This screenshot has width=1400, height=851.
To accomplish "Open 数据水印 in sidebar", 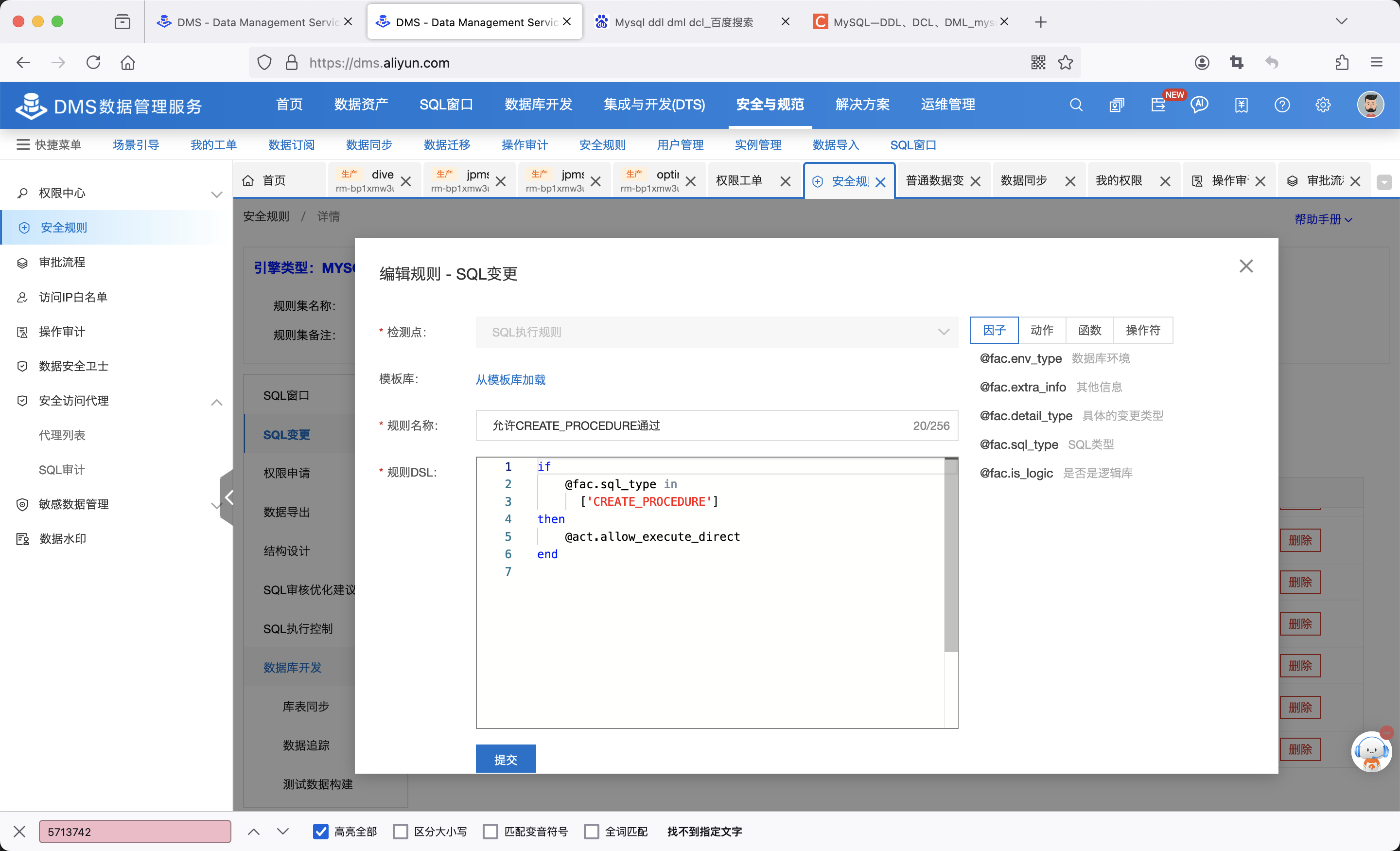I will click(63, 539).
